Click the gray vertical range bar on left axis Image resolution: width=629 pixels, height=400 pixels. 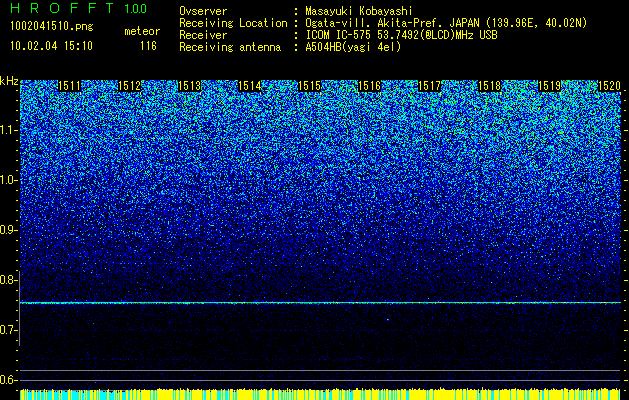click(x=19, y=308)
